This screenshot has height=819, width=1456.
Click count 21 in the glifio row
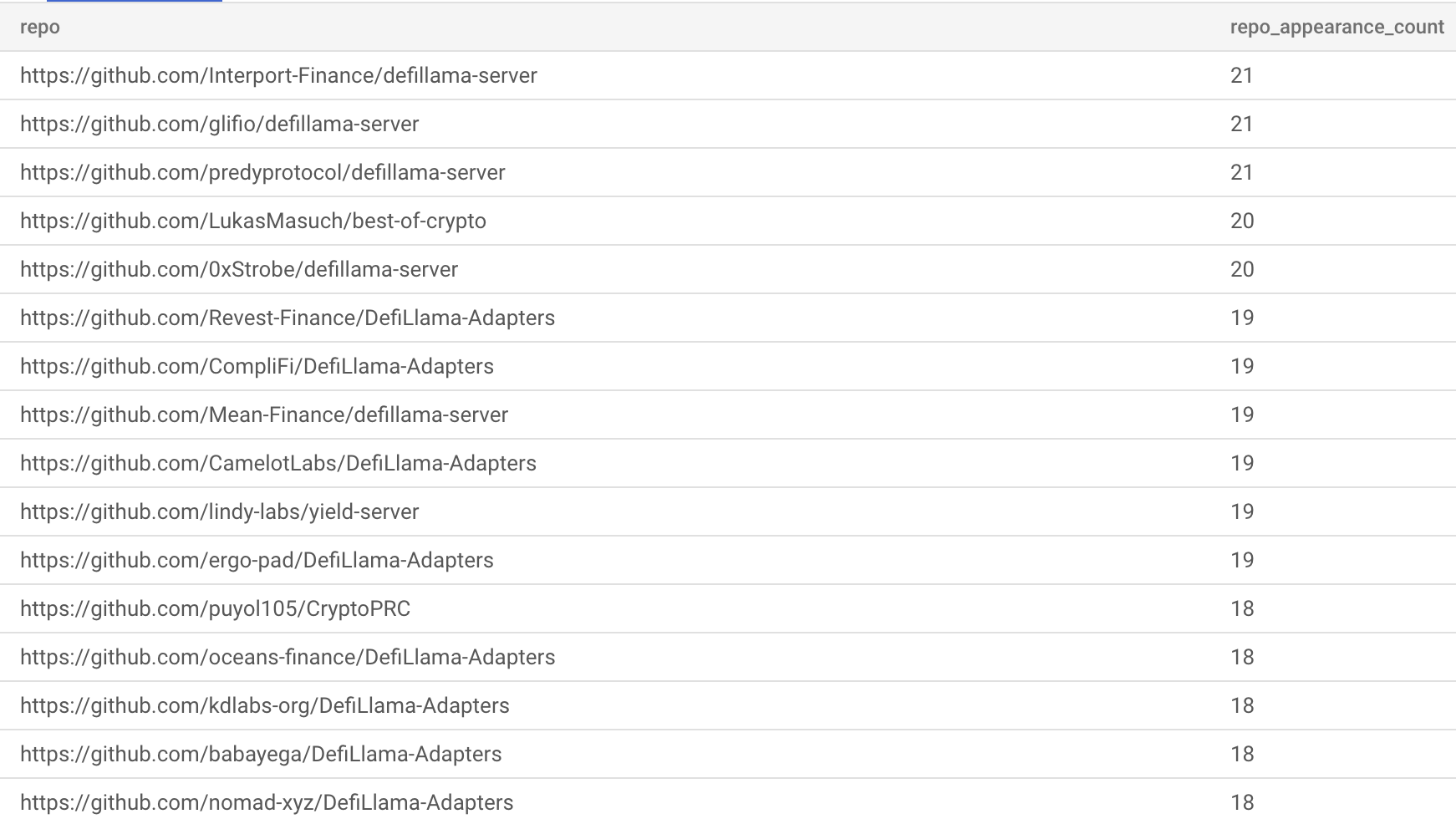tap(1242, 125)
